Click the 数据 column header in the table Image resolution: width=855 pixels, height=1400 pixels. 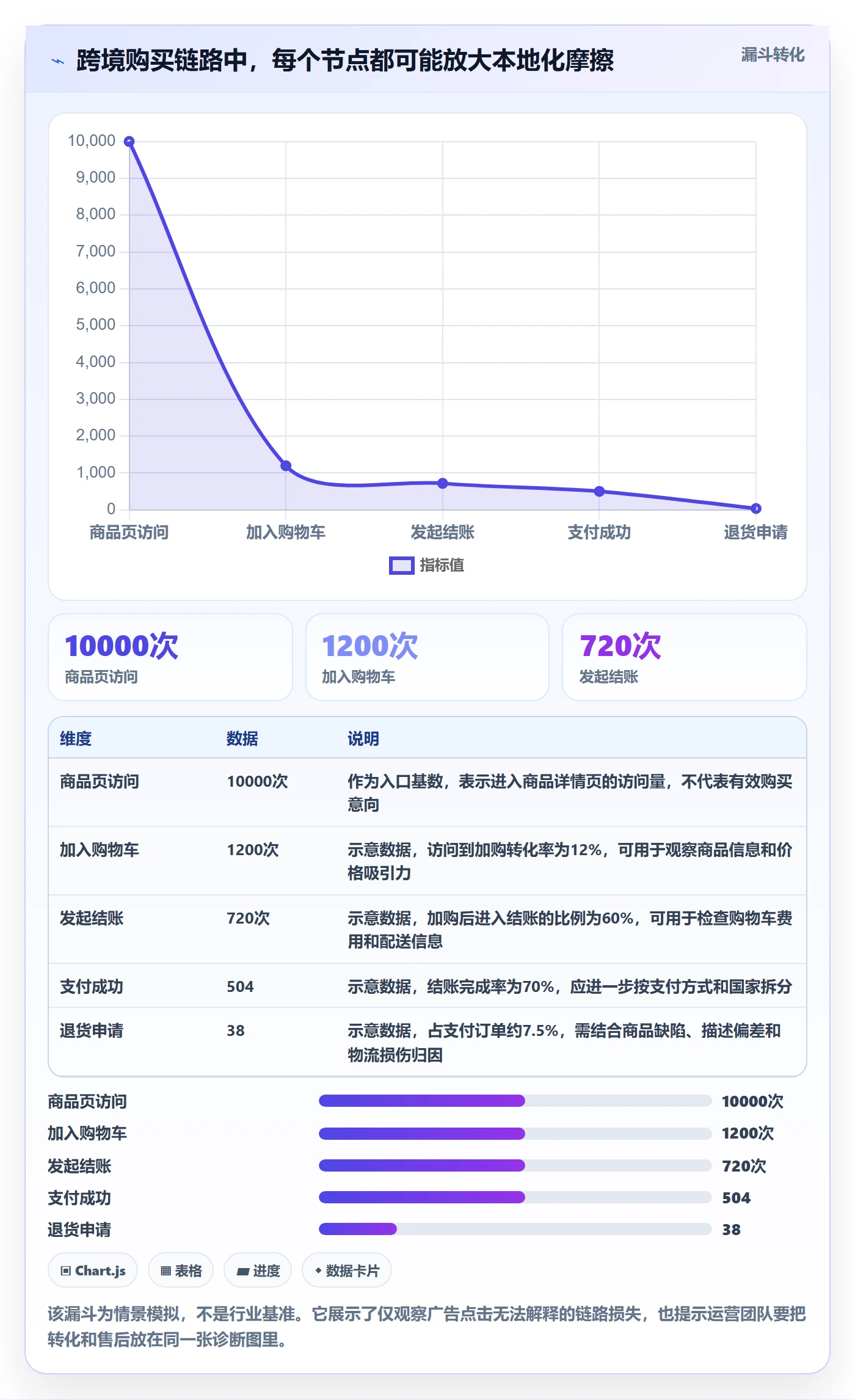point(242,738)
